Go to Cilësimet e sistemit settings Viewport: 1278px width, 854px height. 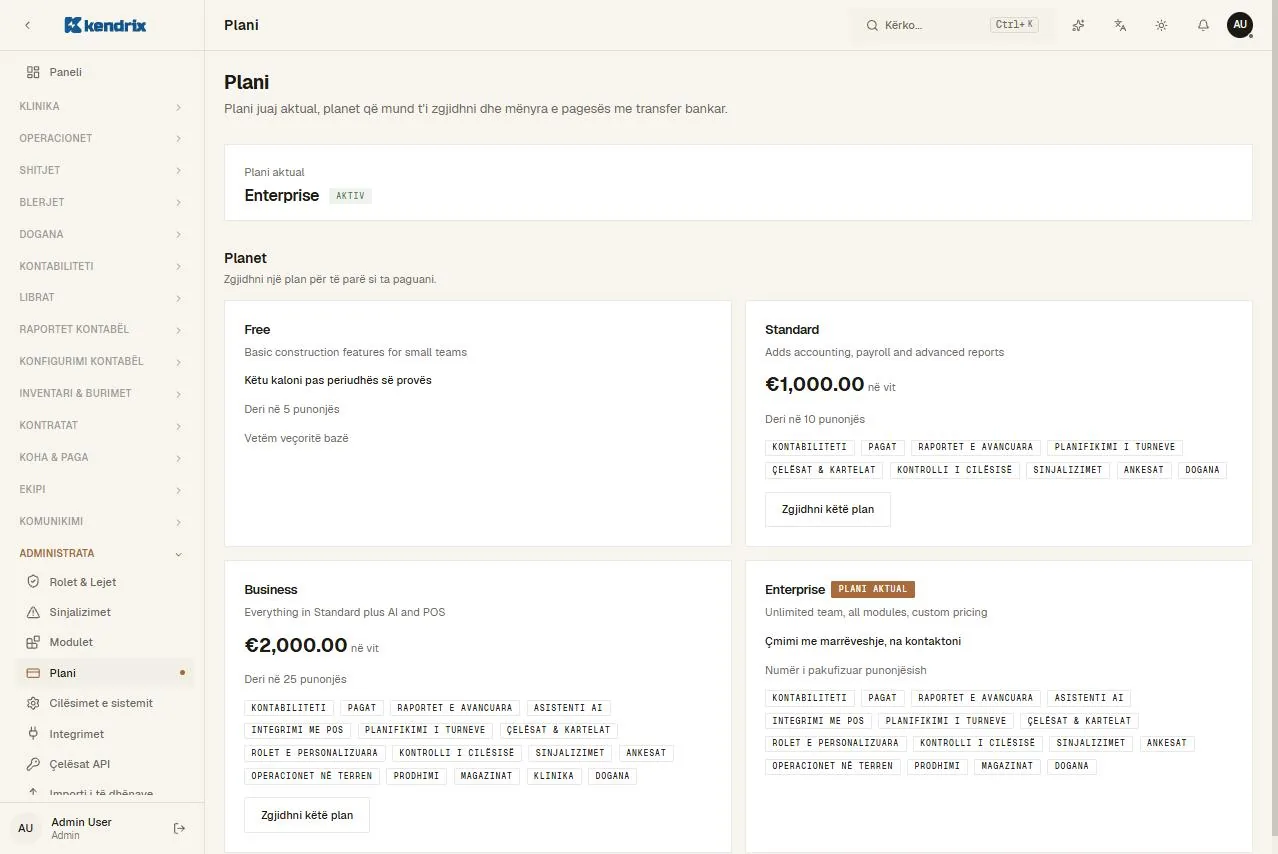101,703
